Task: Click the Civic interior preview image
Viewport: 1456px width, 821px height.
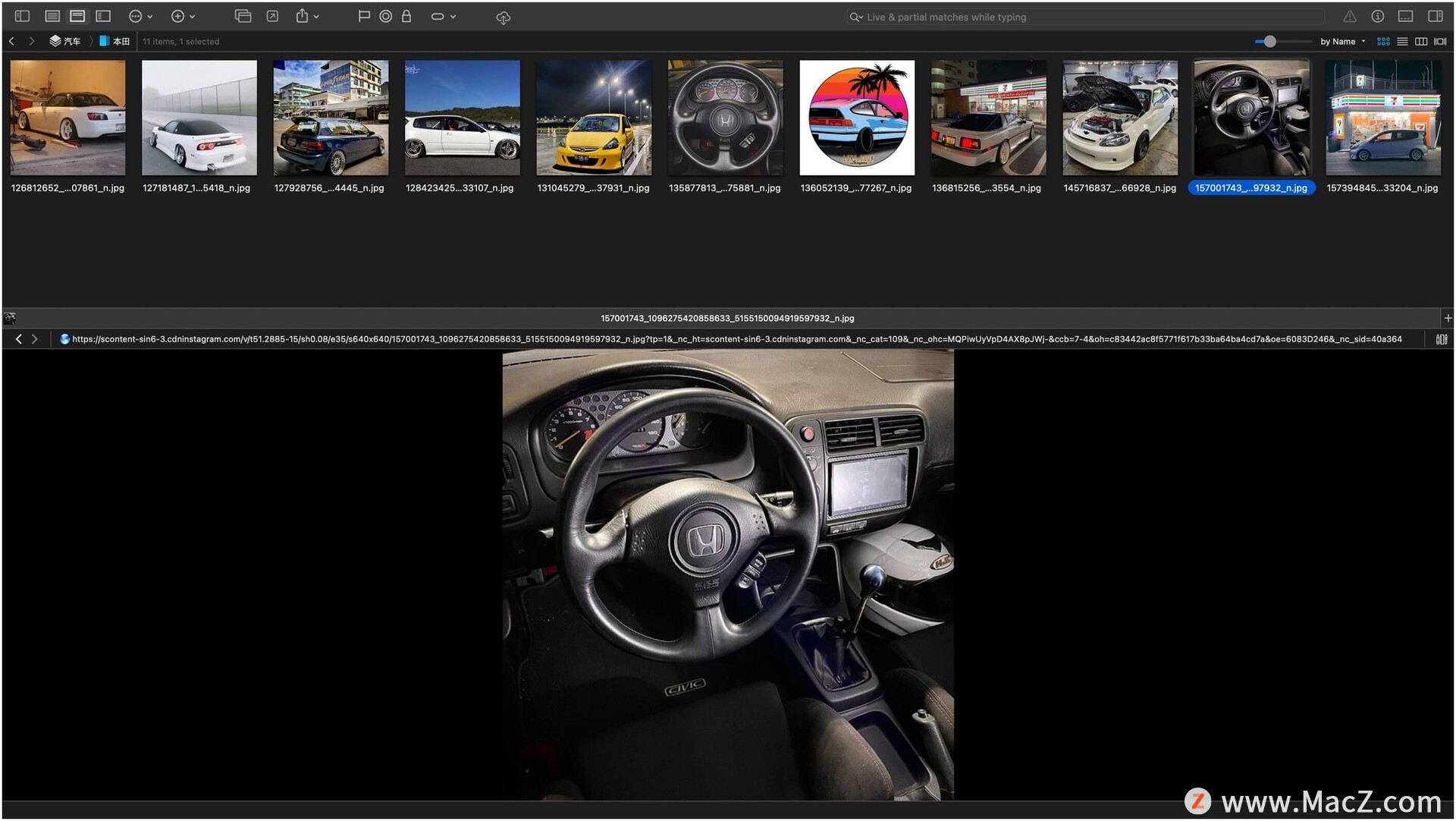Action: click(x=728, y=574)
